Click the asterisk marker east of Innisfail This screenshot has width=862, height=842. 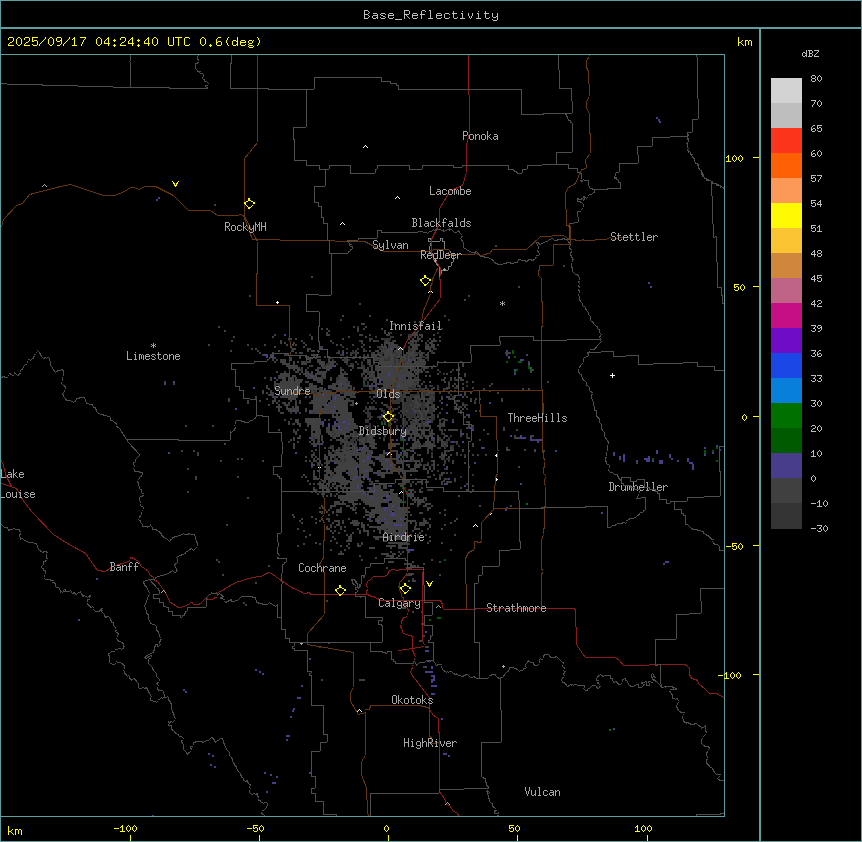click(503, 304)
